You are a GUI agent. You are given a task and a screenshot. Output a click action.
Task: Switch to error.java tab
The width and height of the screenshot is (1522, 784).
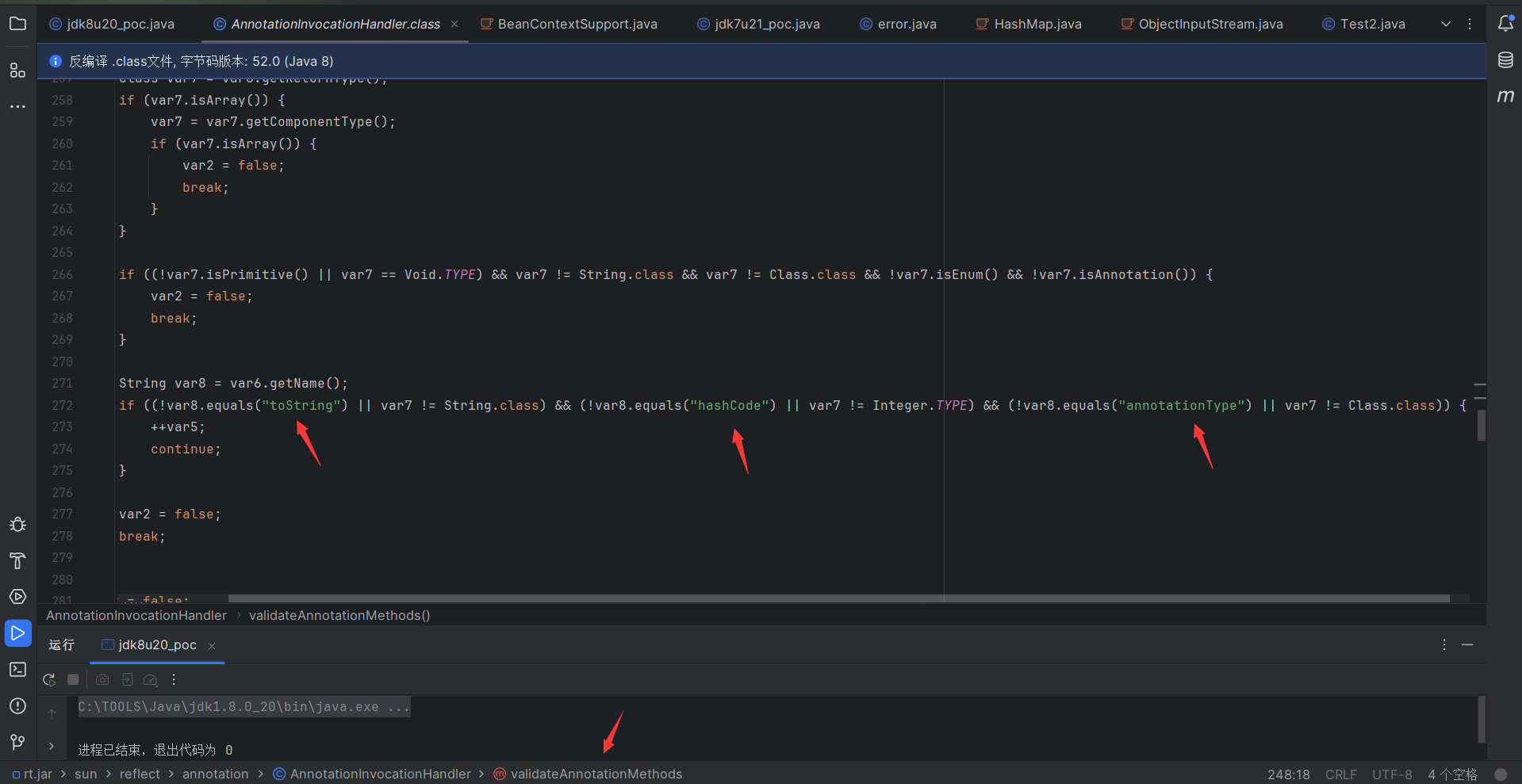(x=899, y=24)
